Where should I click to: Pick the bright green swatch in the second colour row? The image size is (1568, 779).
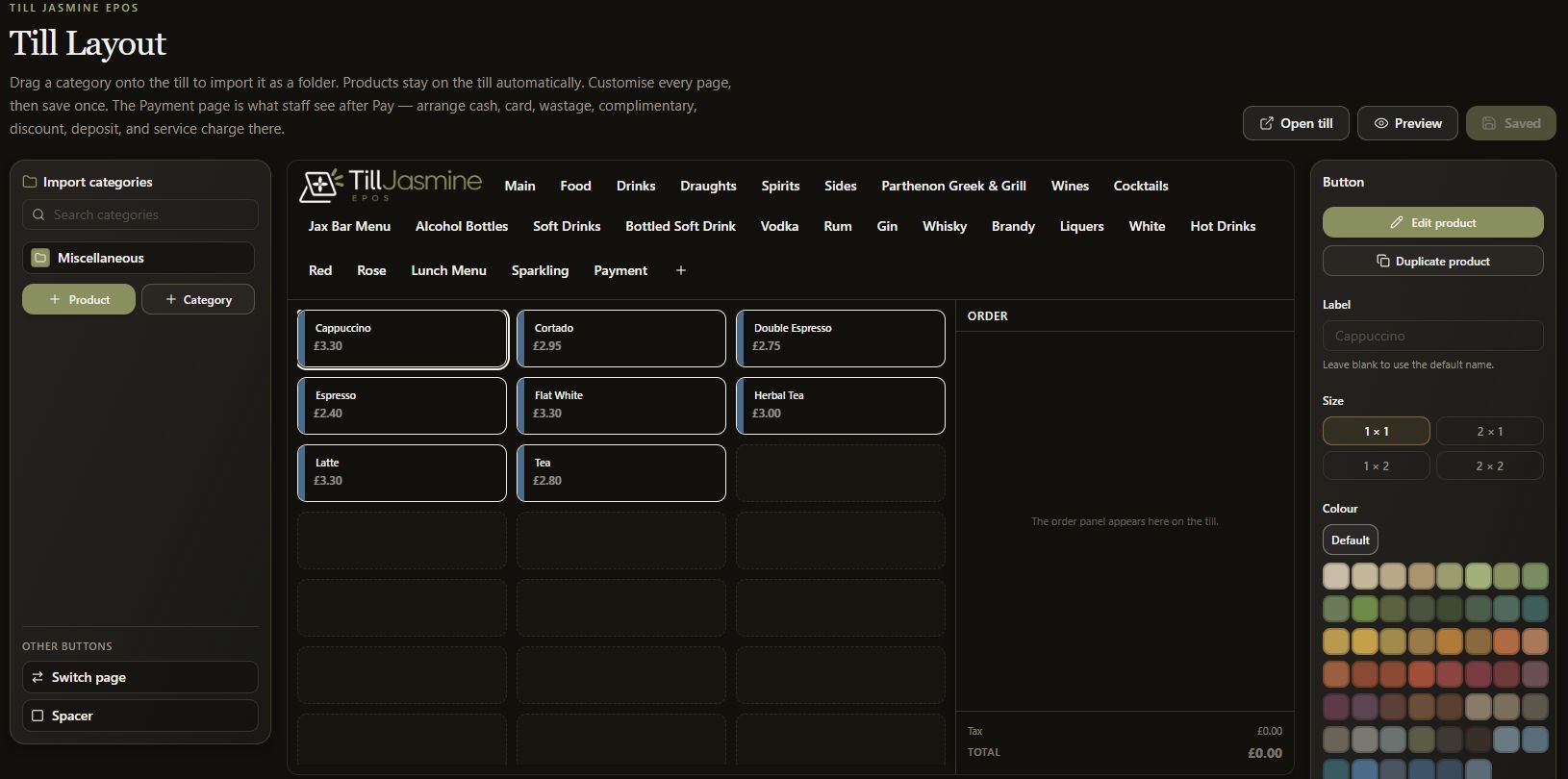click(x=1365, y=608)
